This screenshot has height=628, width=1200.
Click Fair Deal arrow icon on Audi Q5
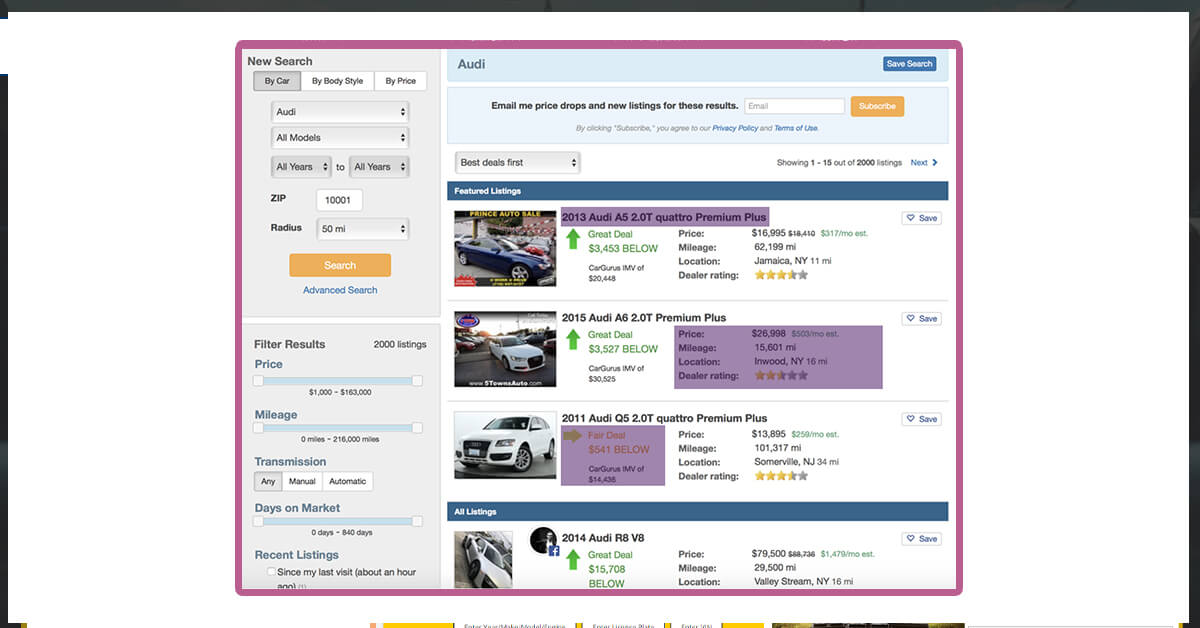[x=573, y=436]
